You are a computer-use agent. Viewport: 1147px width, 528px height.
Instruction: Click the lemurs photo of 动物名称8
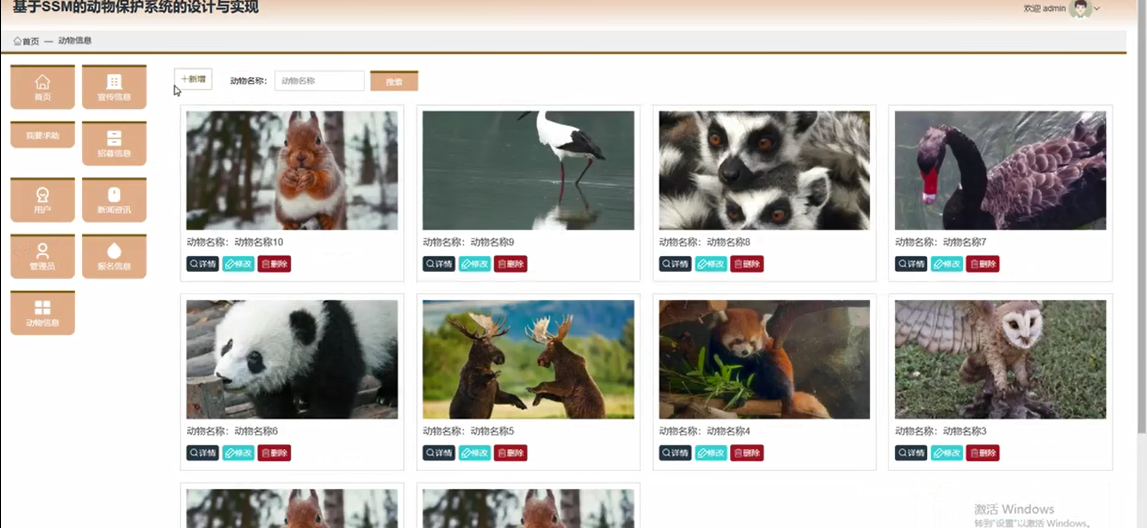pos(764,170)
